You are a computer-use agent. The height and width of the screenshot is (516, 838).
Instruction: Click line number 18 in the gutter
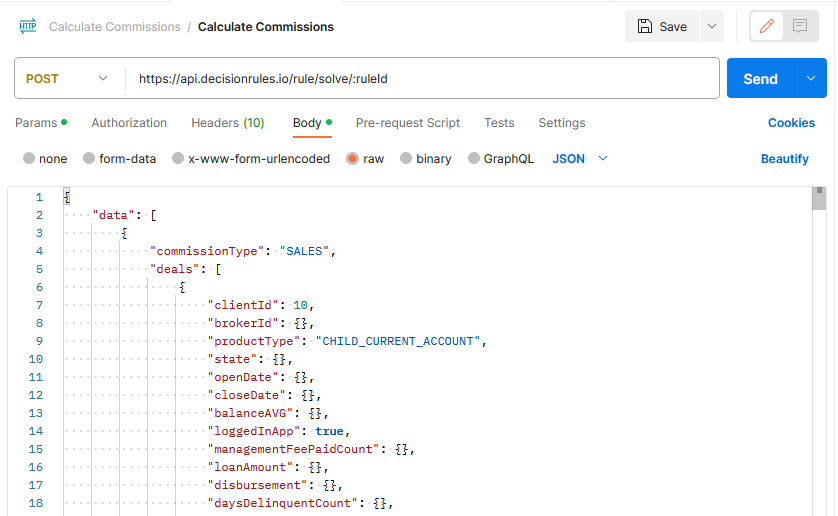tap(36, 503)
